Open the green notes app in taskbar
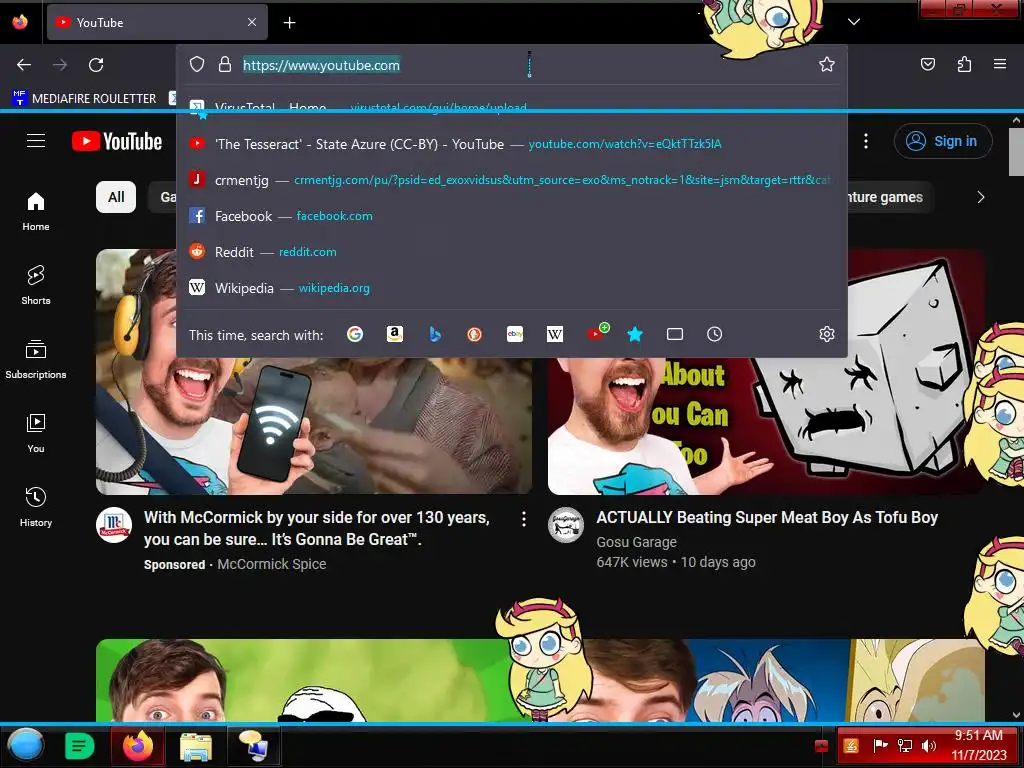1024x768 pixels. tap(80, 746)
